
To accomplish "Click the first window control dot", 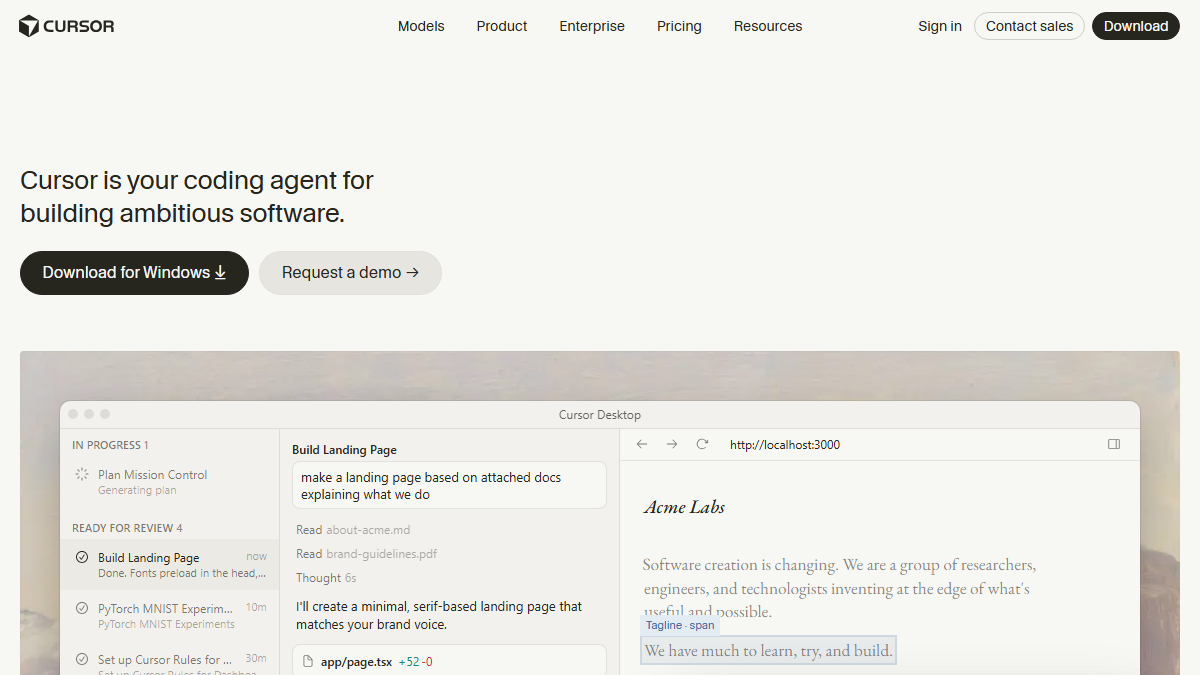I will (x=73, y=414).
